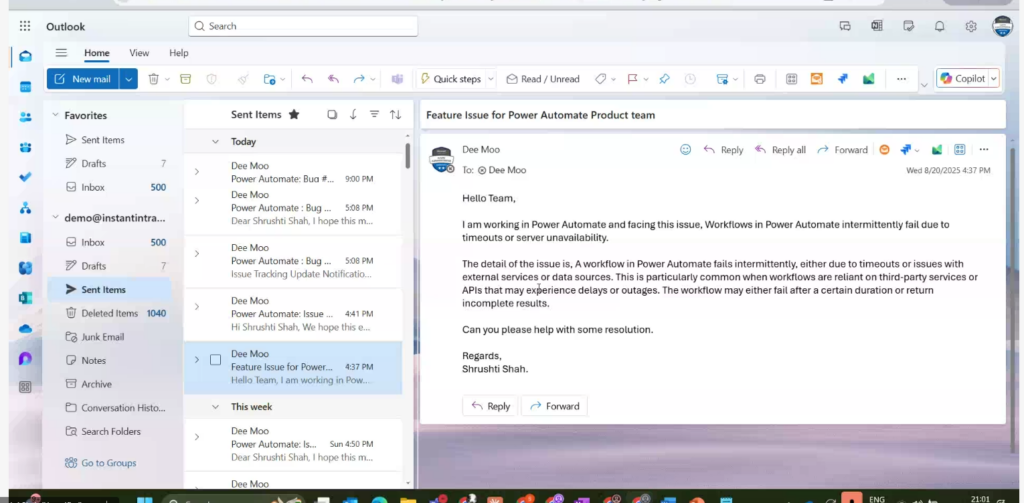Click ENG language indicator in system tray
The height and width of the screenshot is (503, 1024).
[x=876, y=499]
